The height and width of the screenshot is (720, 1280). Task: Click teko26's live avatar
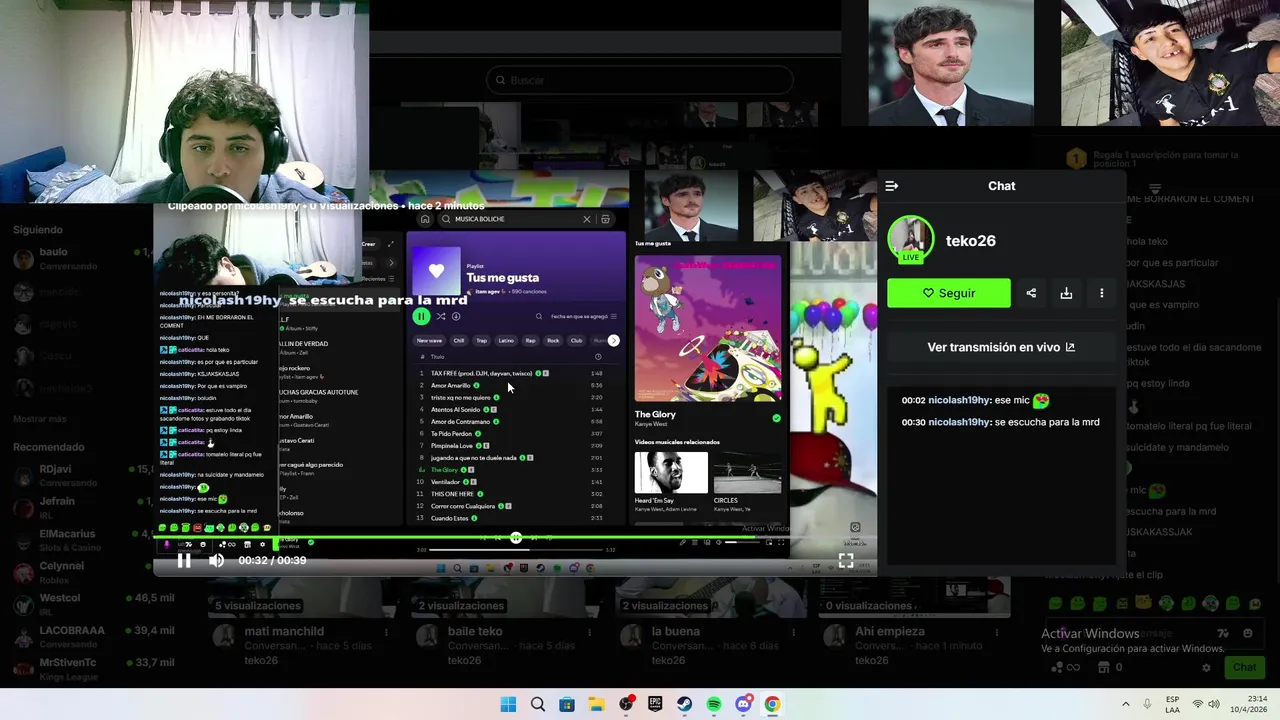[x=911, y=240]
